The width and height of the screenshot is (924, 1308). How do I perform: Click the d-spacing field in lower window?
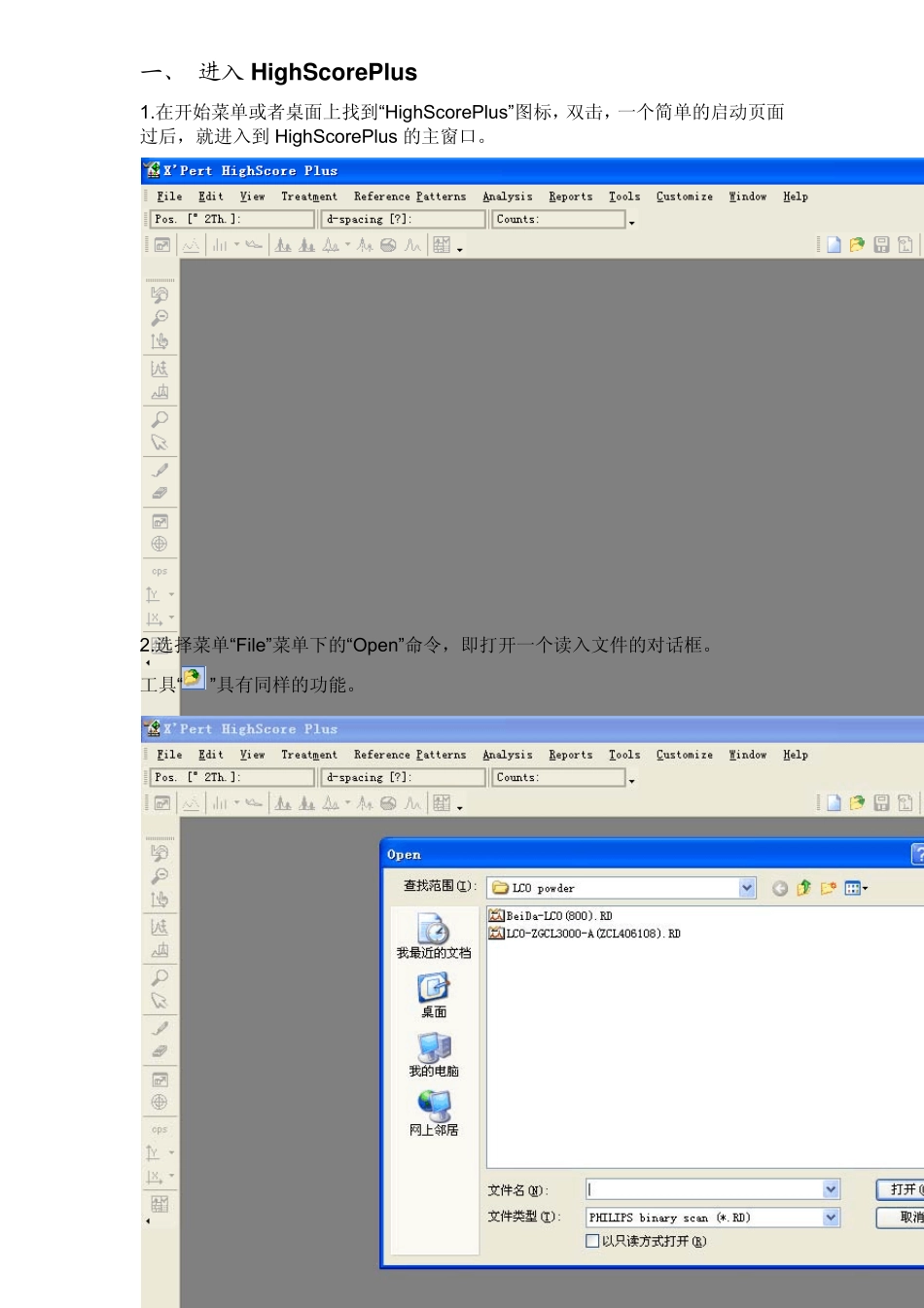tap(404, 778)
